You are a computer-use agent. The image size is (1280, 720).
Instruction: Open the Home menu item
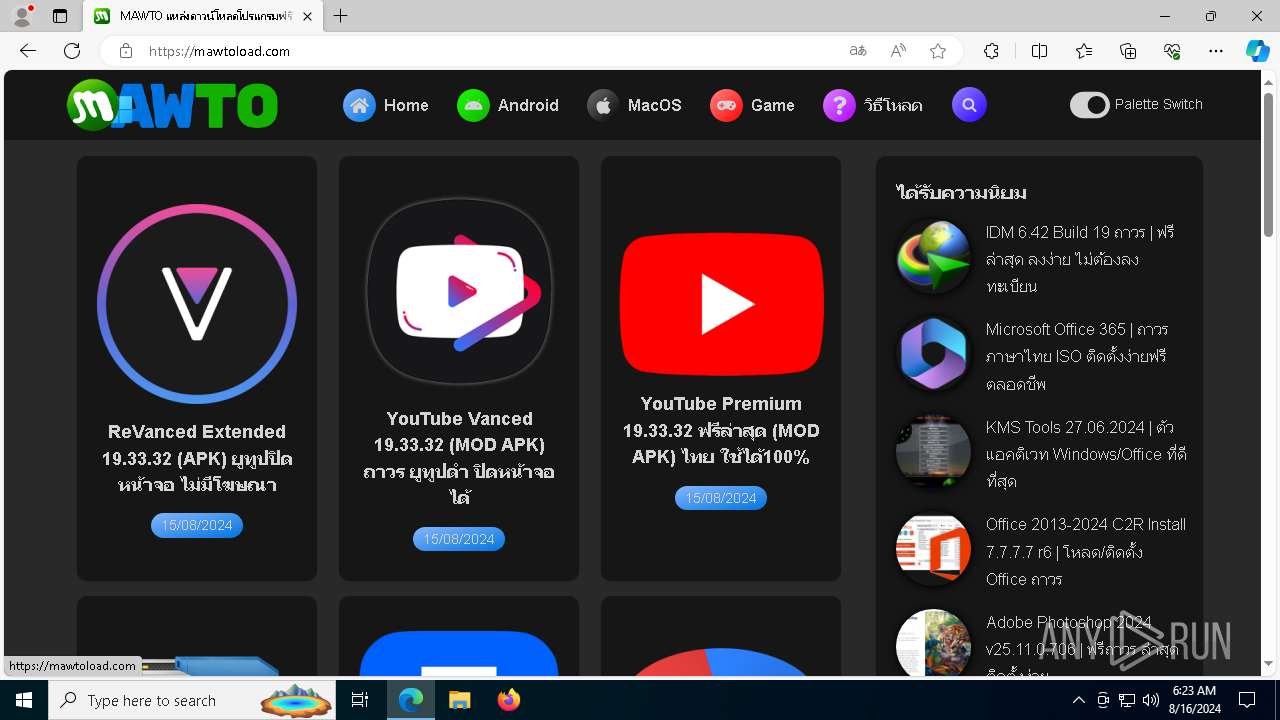(406, 105)
